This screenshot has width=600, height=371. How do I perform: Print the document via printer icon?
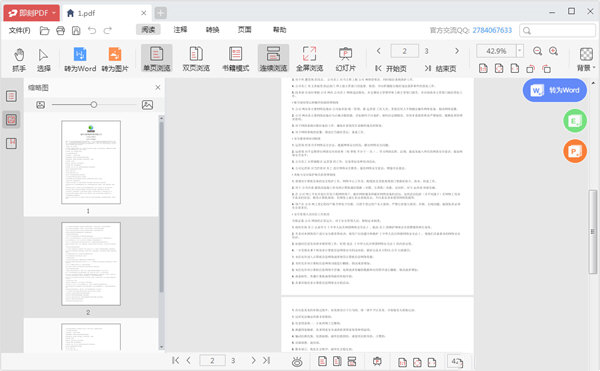[x=60, y=30]
